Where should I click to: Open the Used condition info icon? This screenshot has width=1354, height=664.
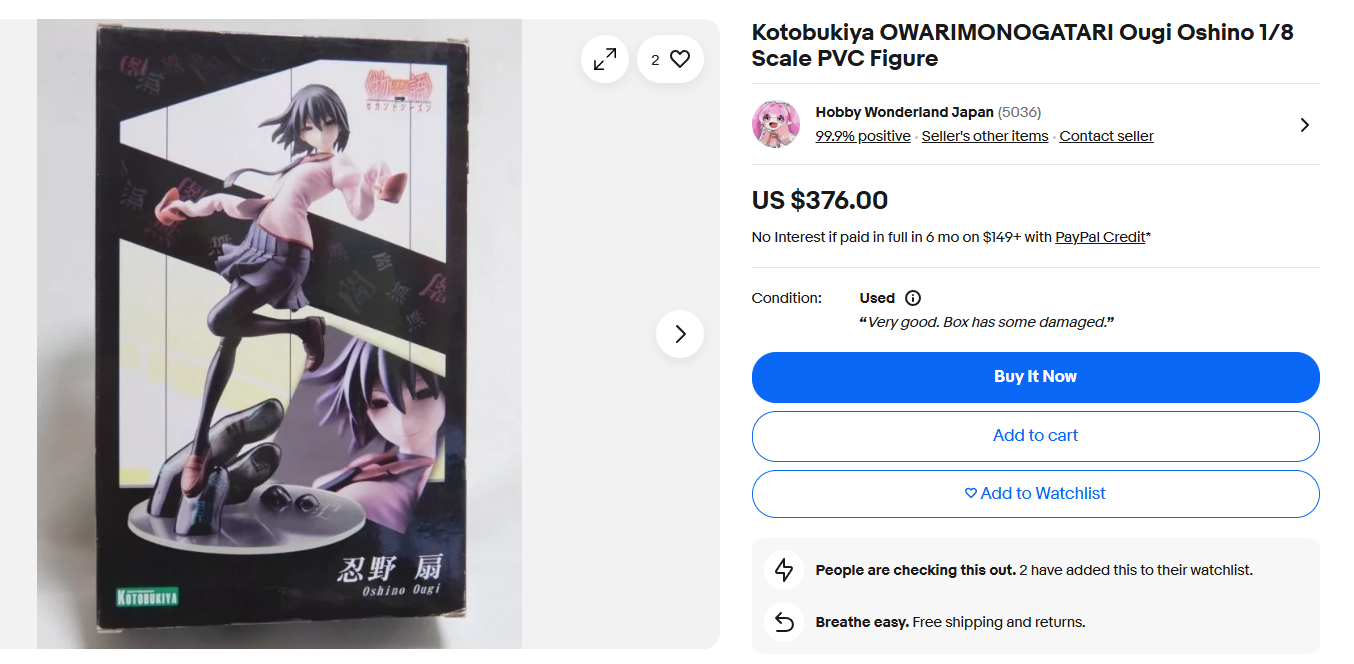913,298
